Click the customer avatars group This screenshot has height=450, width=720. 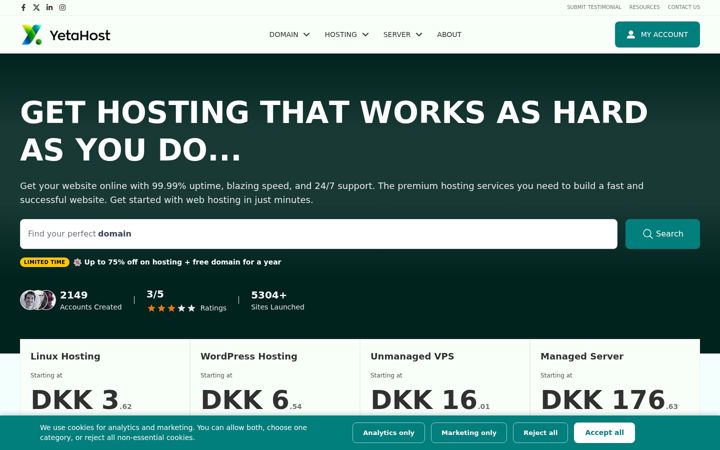[x=38, y=300]
